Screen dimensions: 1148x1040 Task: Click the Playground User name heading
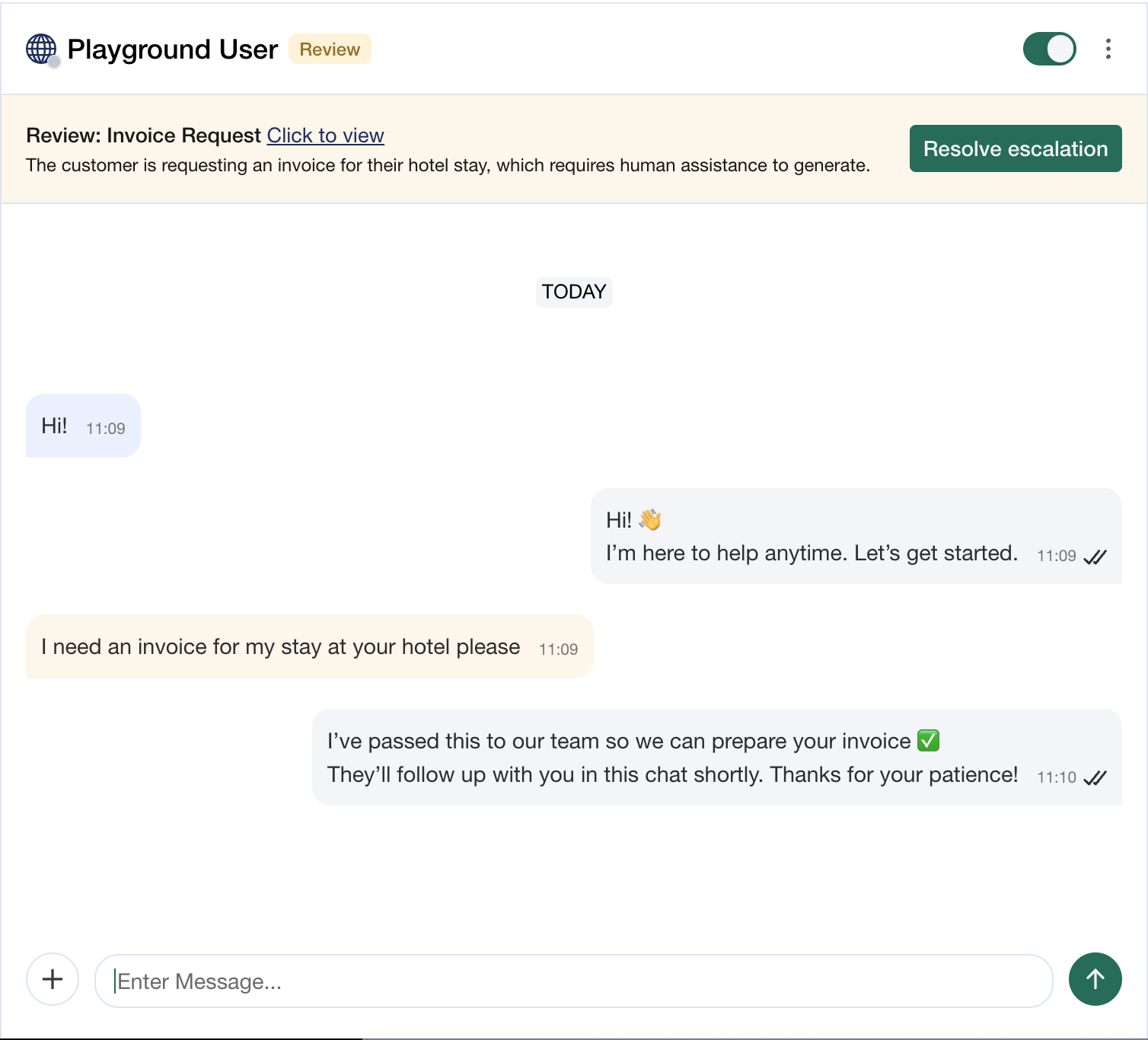(x=172, y=49)
